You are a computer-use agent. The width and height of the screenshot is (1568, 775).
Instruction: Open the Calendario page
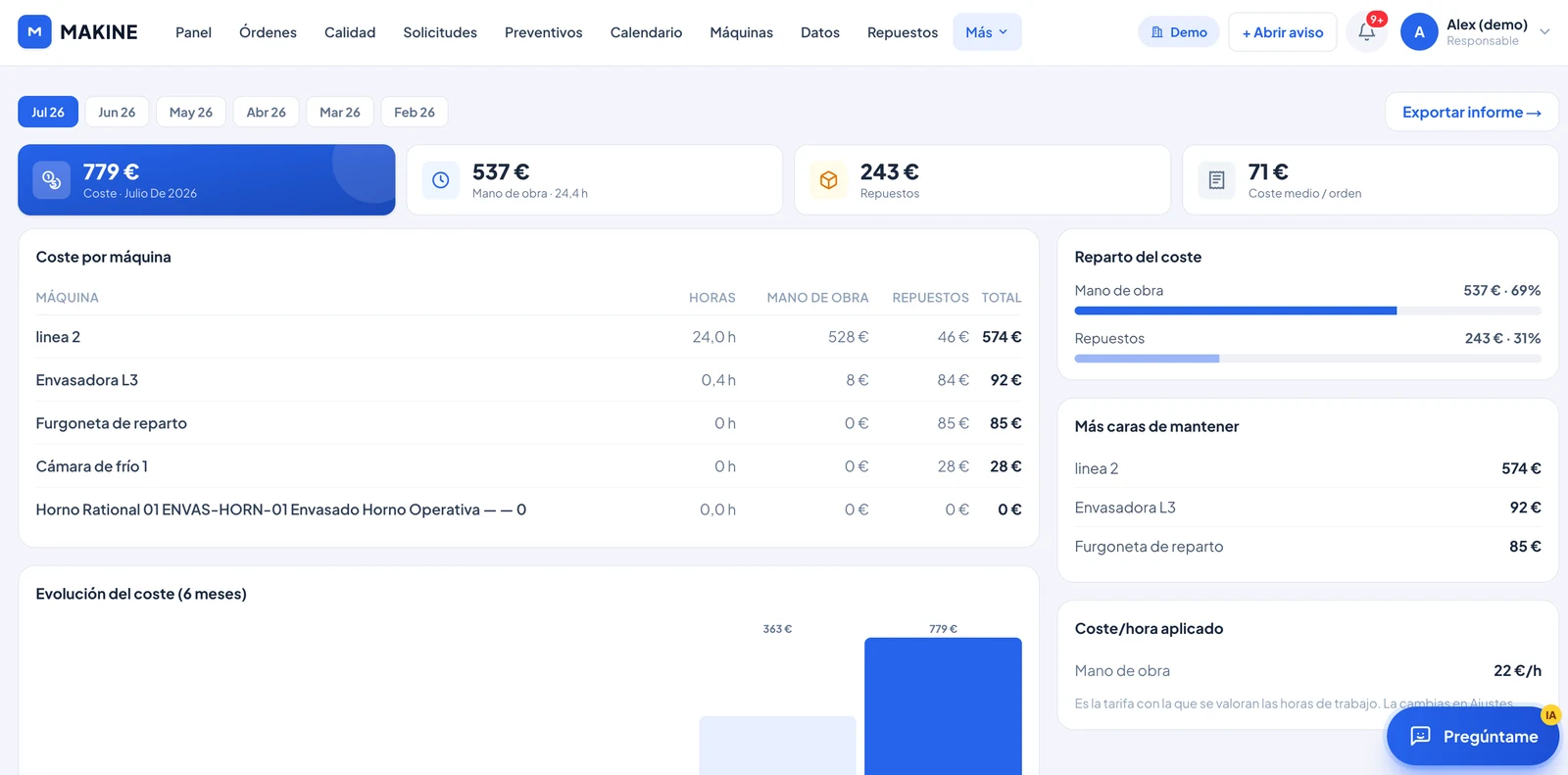click(646, 32)
